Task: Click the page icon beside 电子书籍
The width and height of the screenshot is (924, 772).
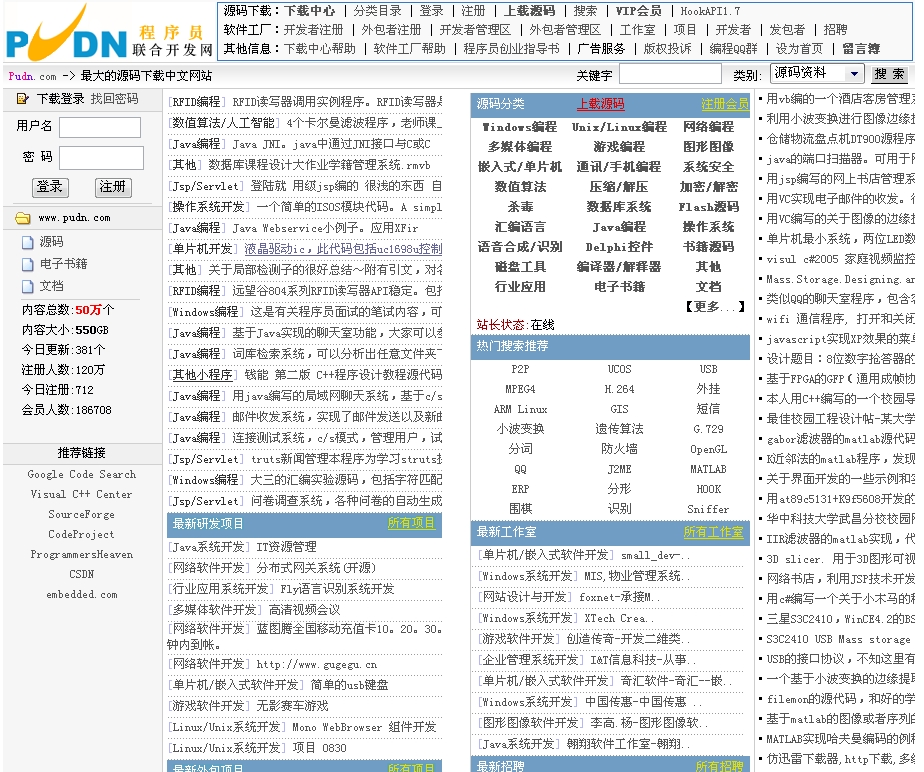Action: pyautogui.click(x=28, y=264)
